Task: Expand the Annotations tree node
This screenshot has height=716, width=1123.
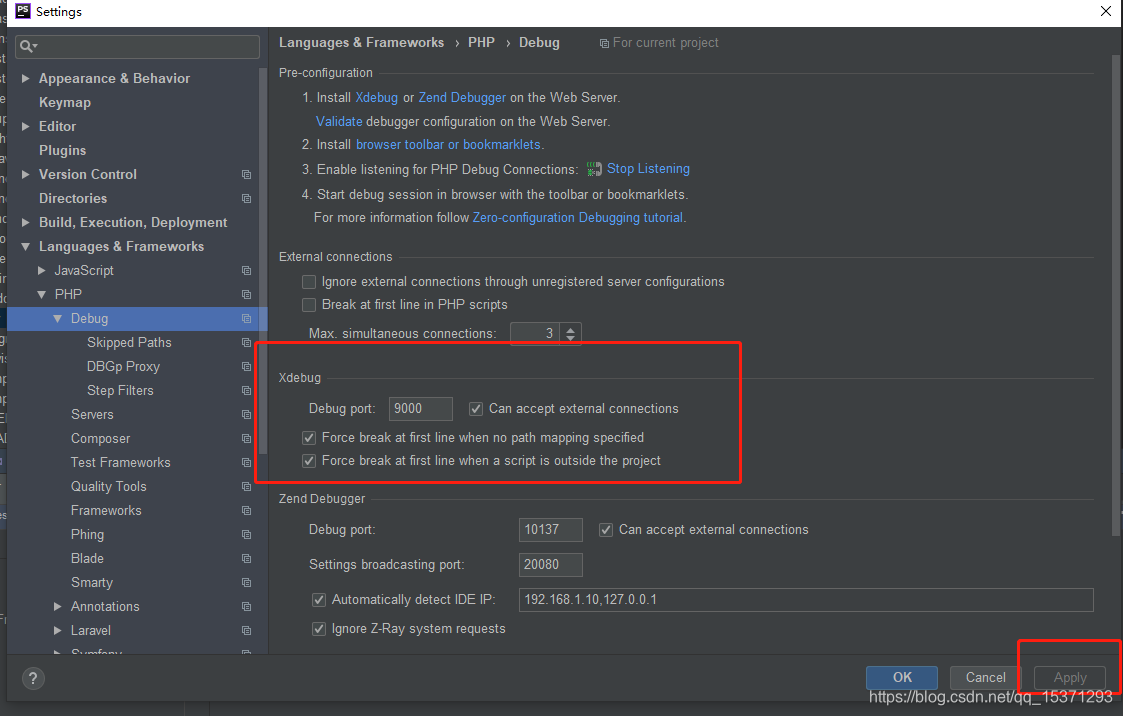Action: click(x=57, y=606)
